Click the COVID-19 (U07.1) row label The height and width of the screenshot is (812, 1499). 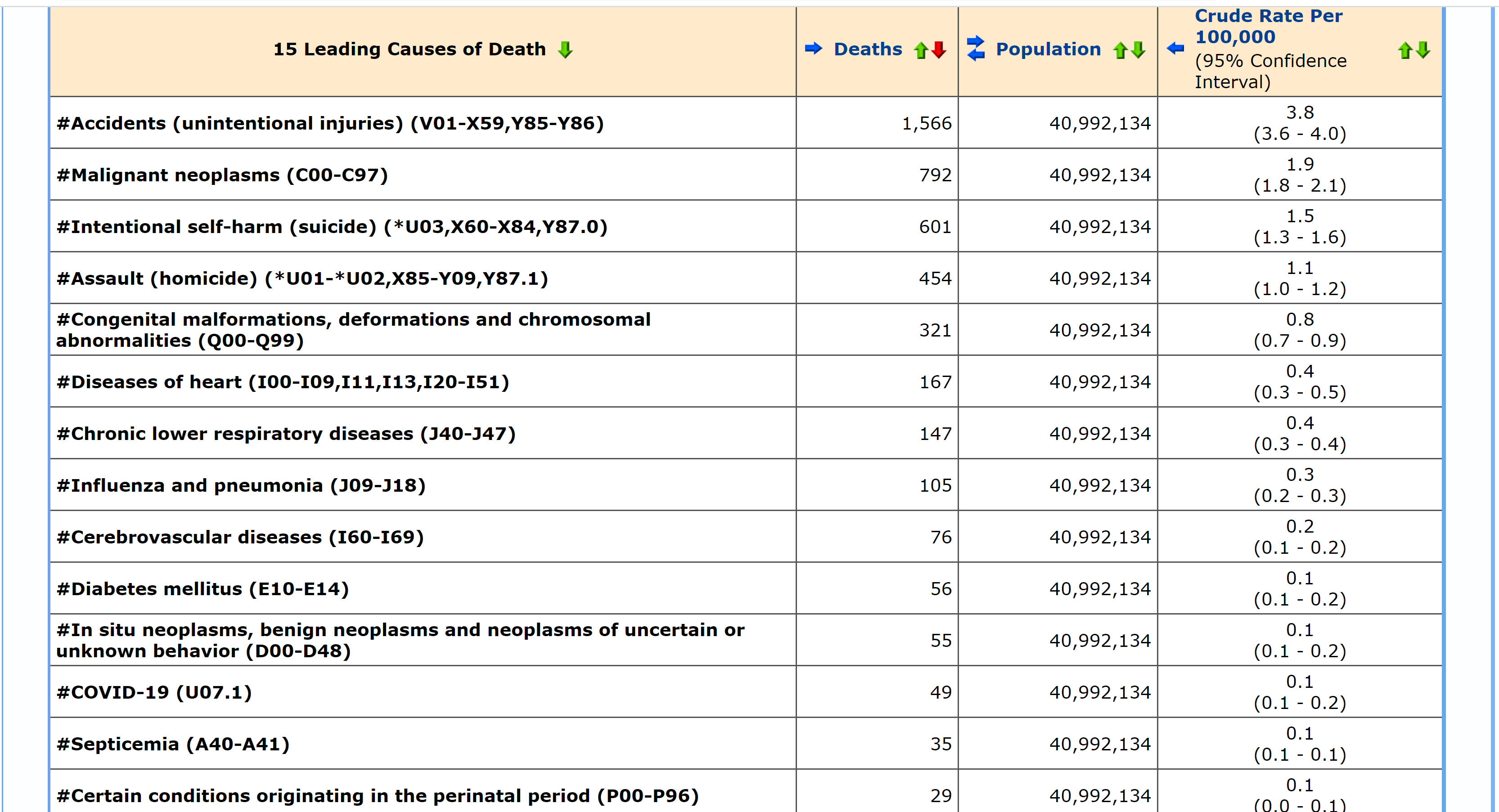(153, 692)
